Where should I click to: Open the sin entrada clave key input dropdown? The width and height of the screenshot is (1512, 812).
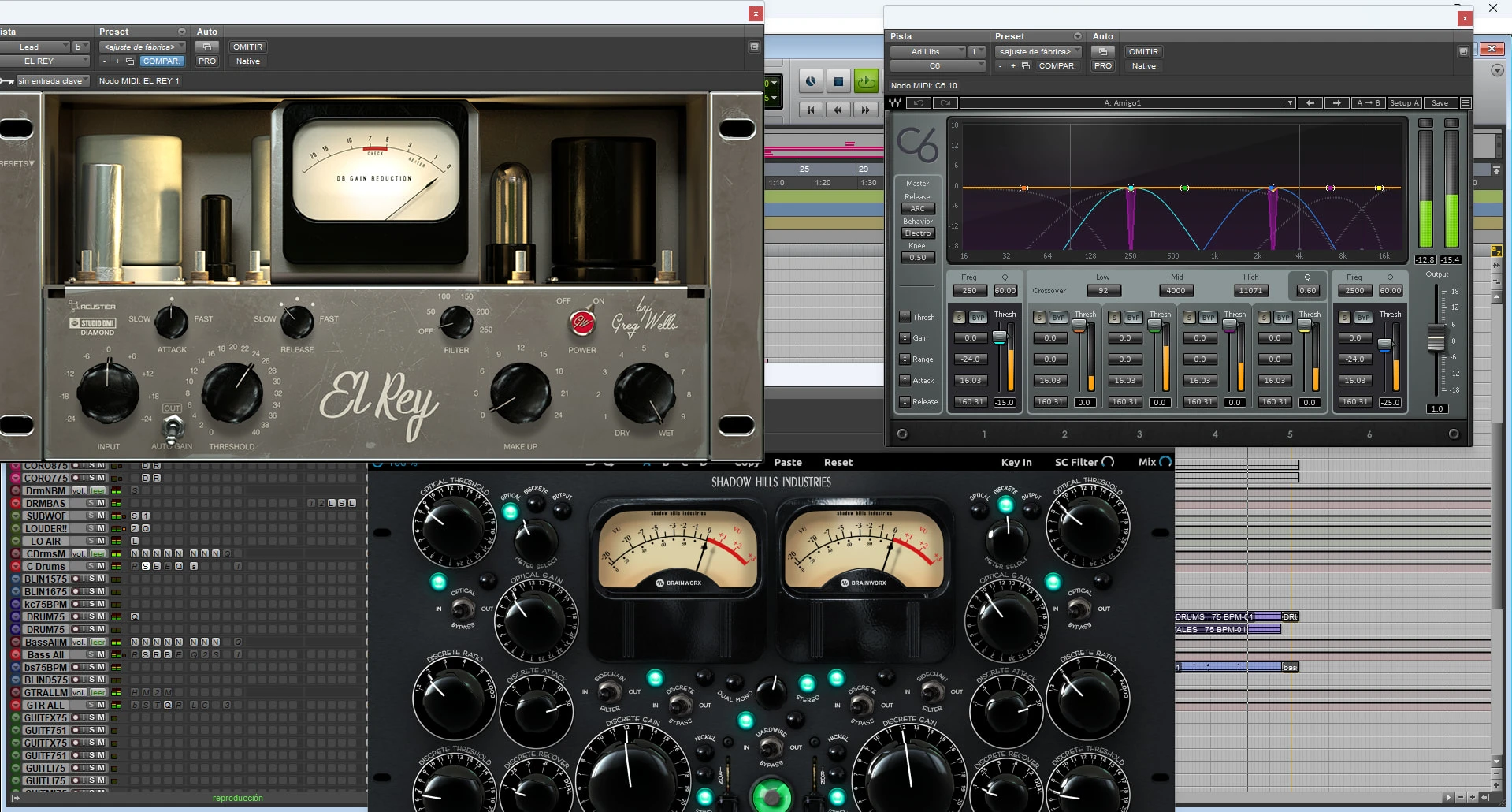tap(53, 80)
